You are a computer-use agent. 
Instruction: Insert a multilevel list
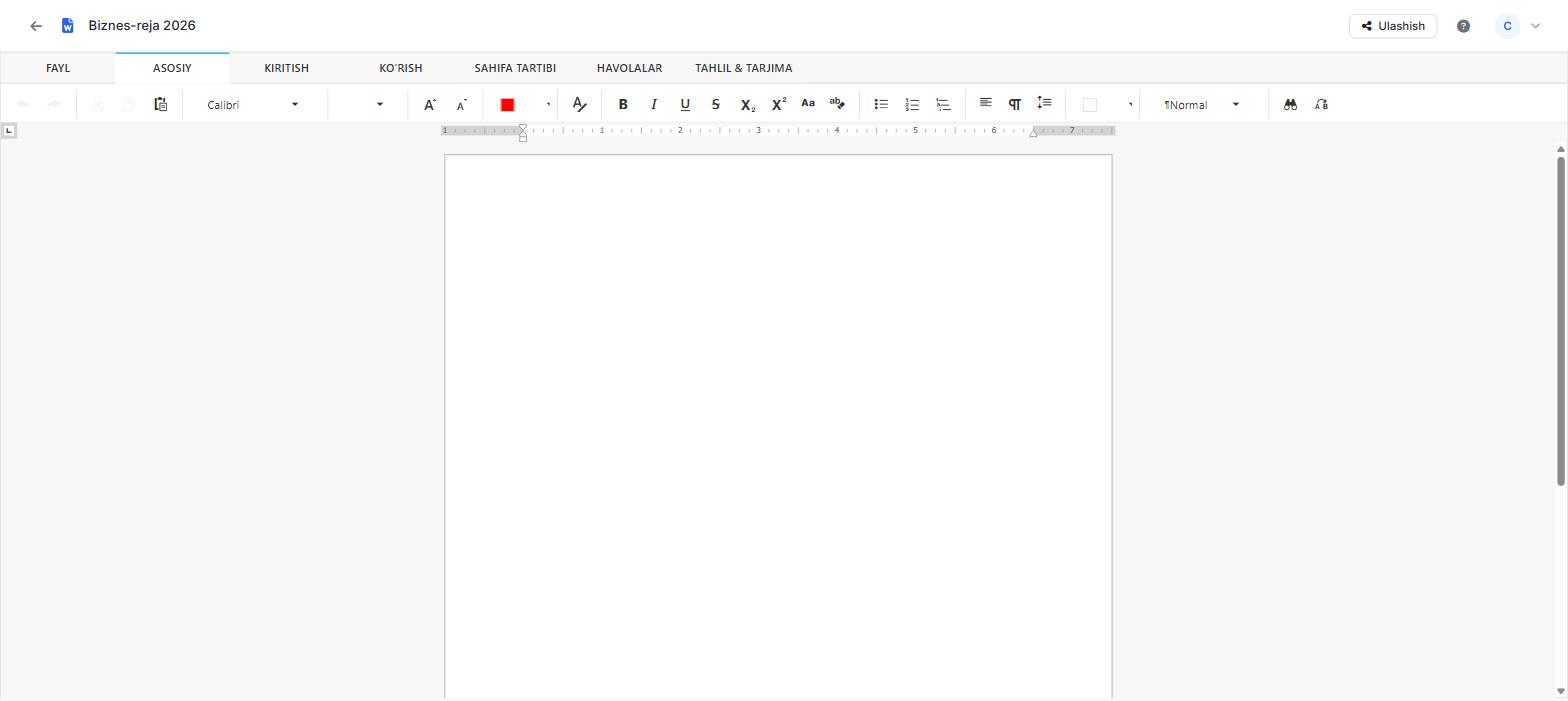tap(943, 104)
